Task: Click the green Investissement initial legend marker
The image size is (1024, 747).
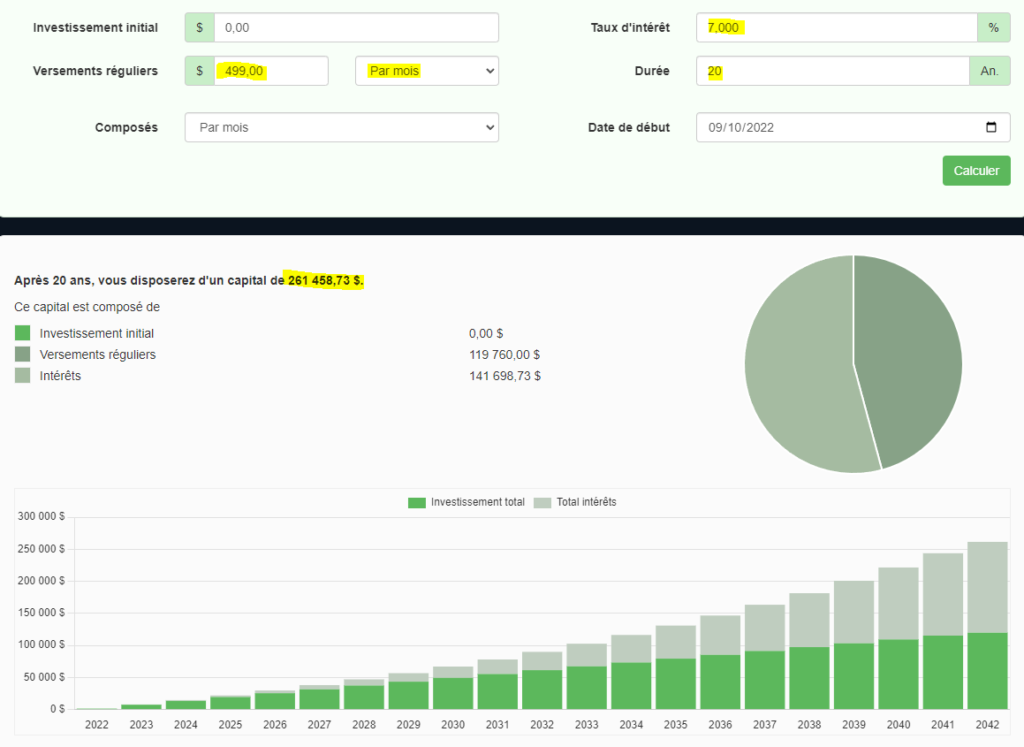Action: pos(21,332)
